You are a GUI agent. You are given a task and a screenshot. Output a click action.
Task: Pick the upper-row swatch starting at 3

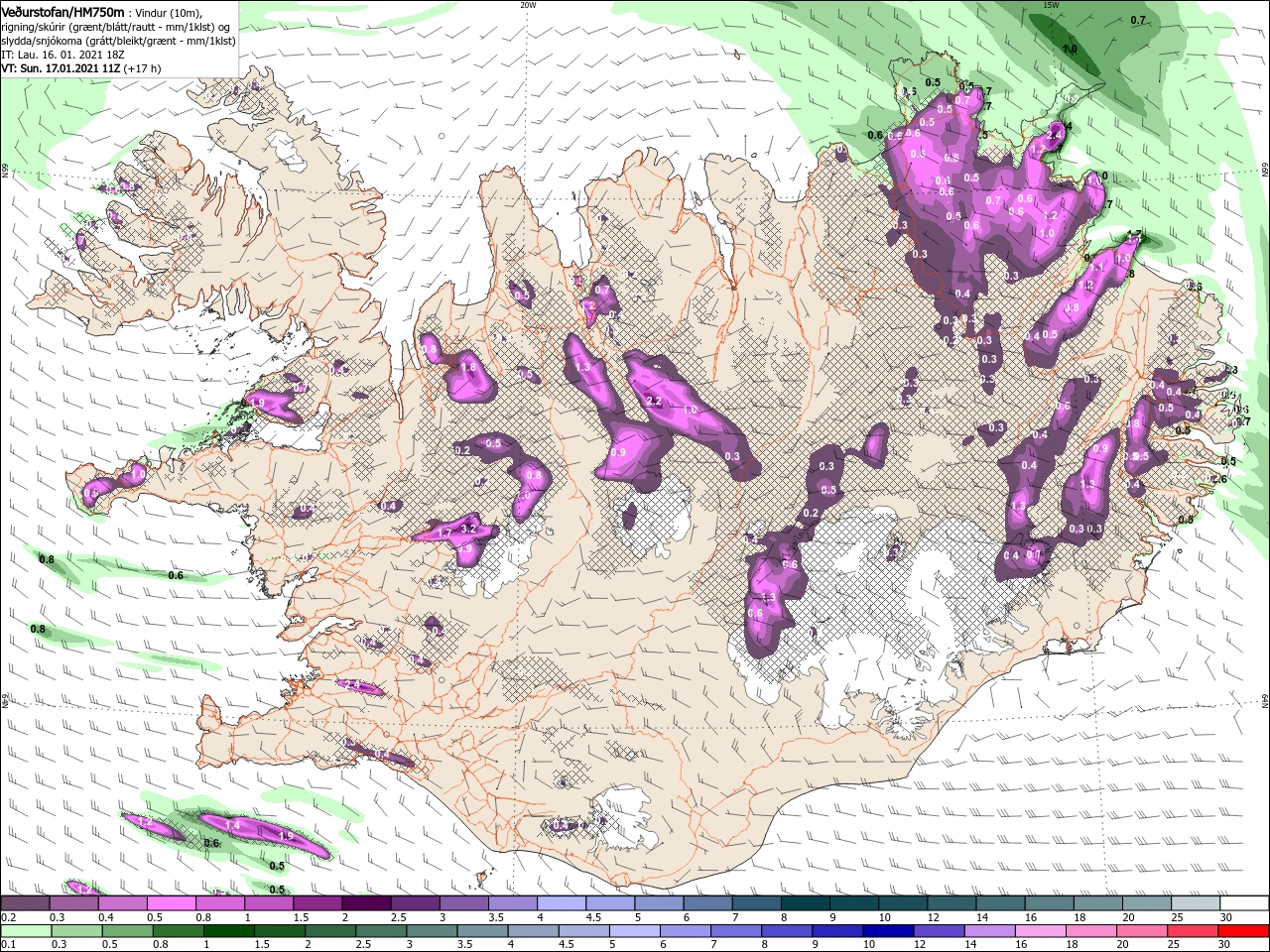(463, 904)
